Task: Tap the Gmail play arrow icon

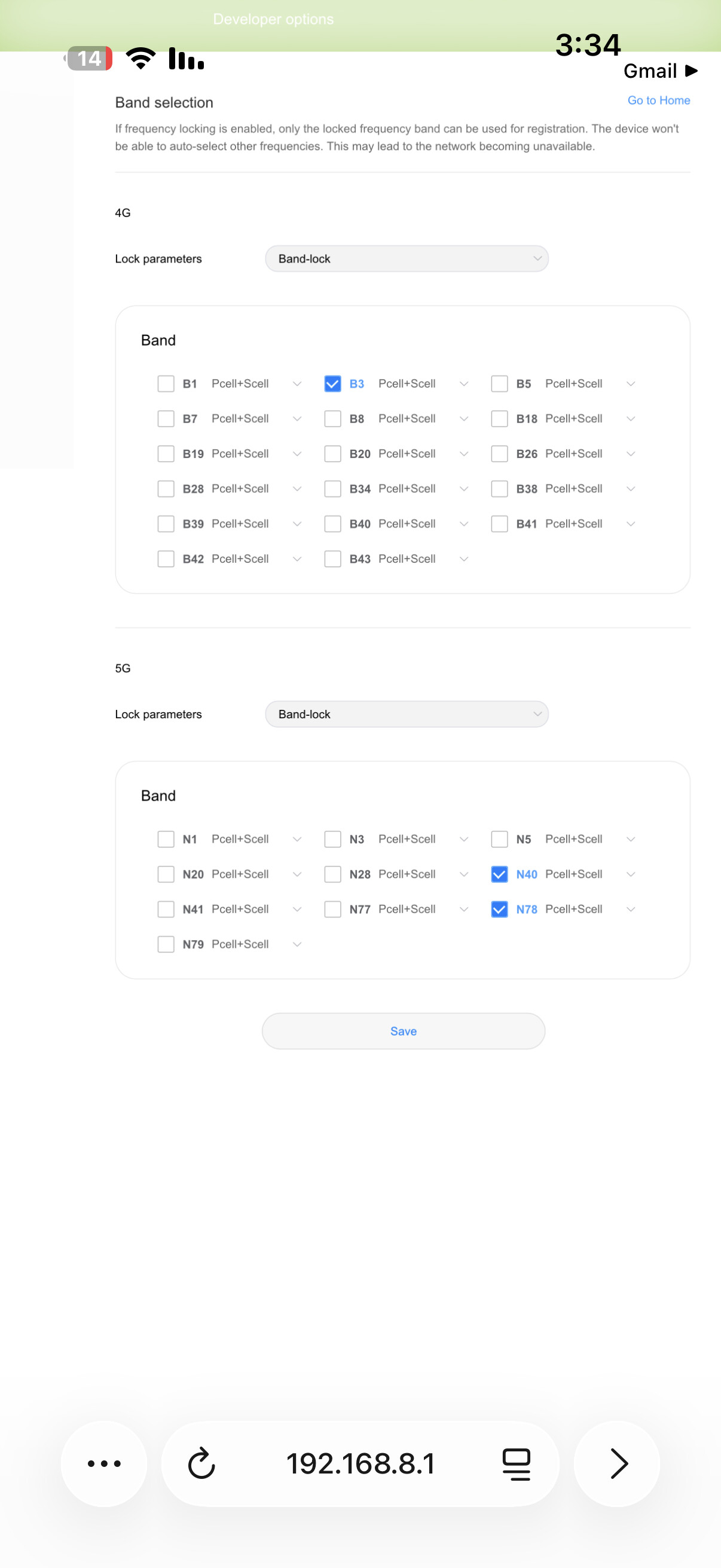Action: (691, 71)
